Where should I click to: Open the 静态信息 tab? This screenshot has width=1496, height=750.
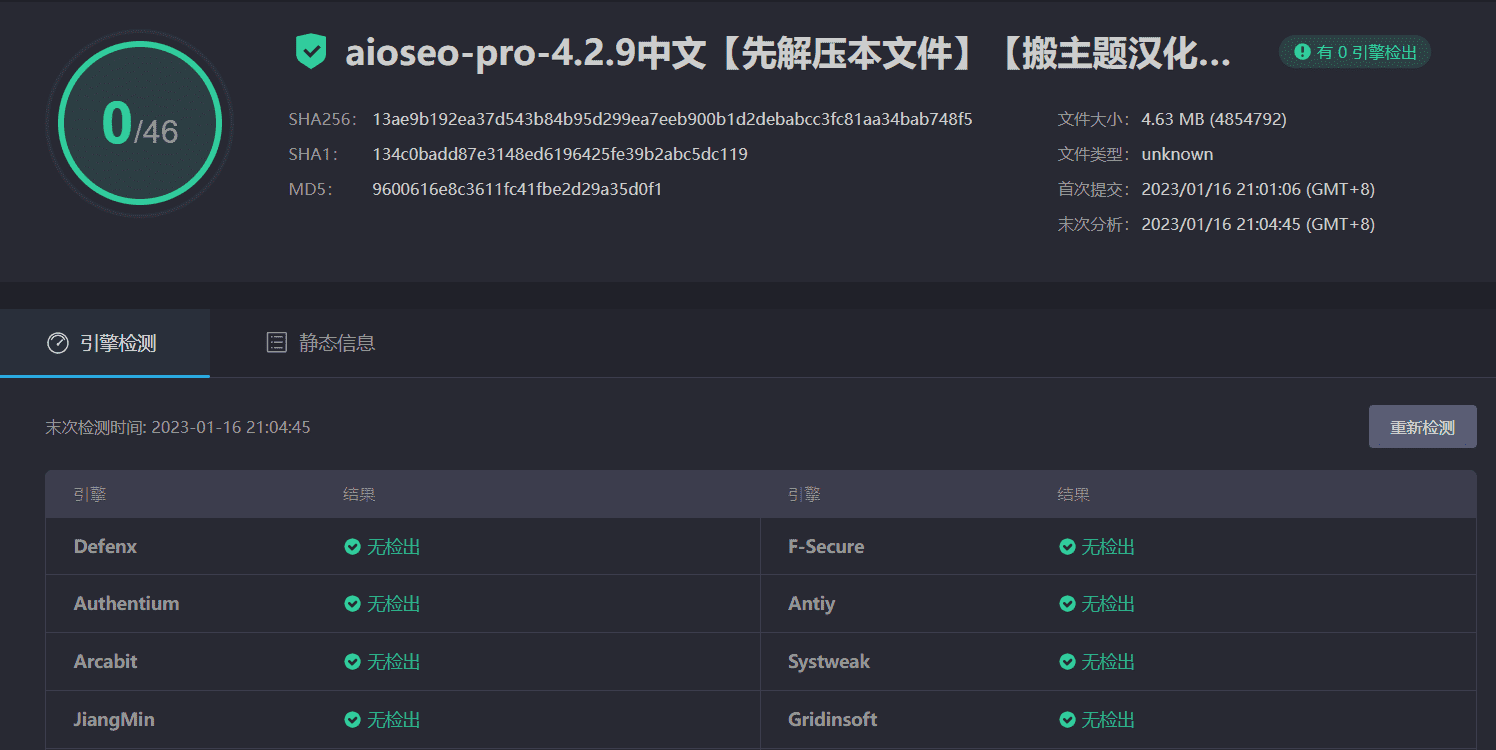[x=321, y=343]
